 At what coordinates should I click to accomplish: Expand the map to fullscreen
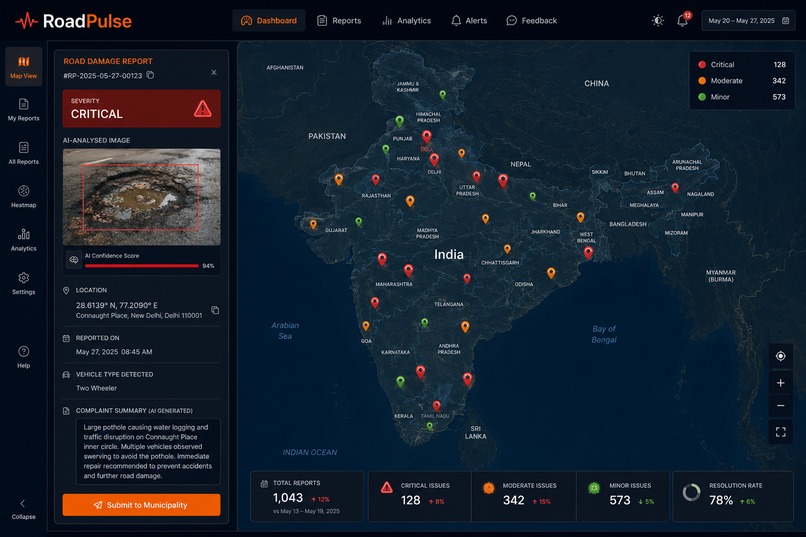[780, 432]
